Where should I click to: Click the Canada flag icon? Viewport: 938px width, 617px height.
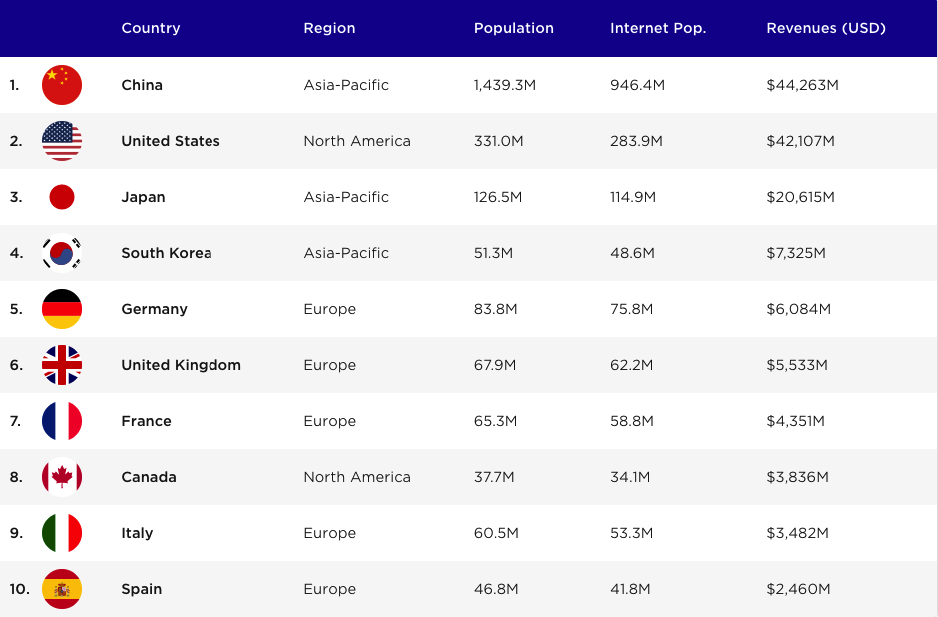tap(62, 477)
